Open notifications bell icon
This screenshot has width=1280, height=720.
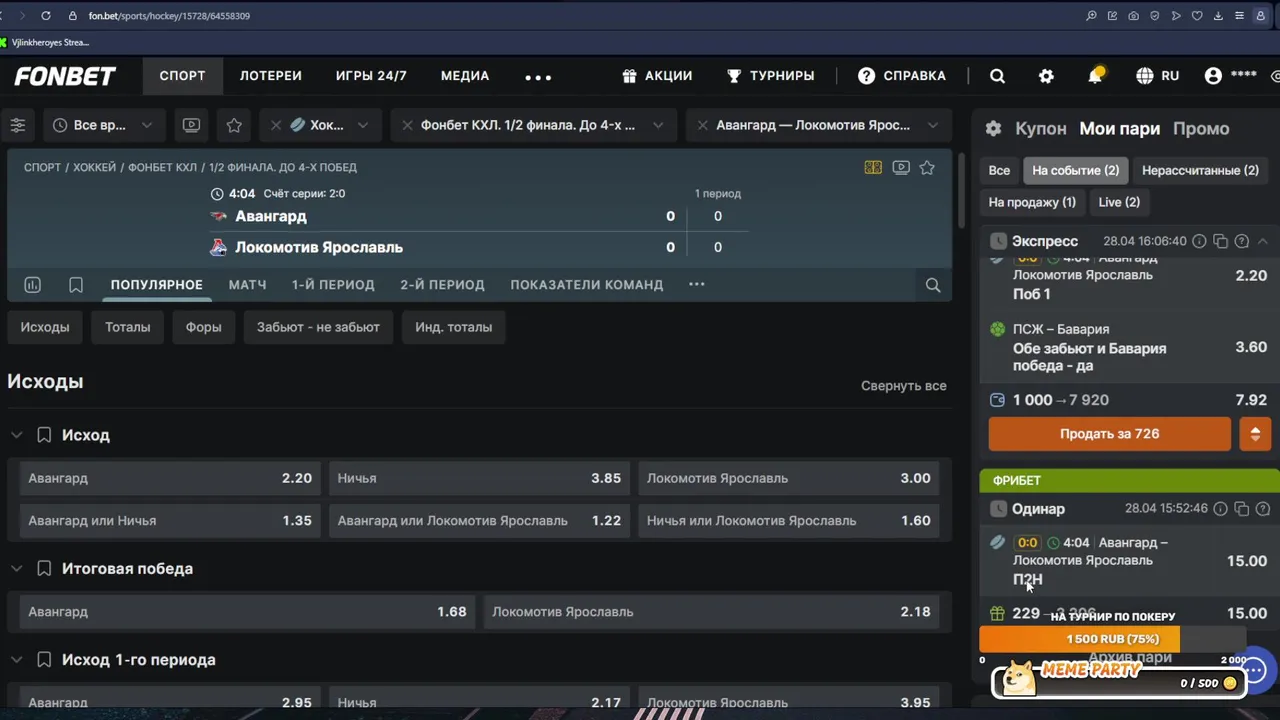[x=1096, y=76]
